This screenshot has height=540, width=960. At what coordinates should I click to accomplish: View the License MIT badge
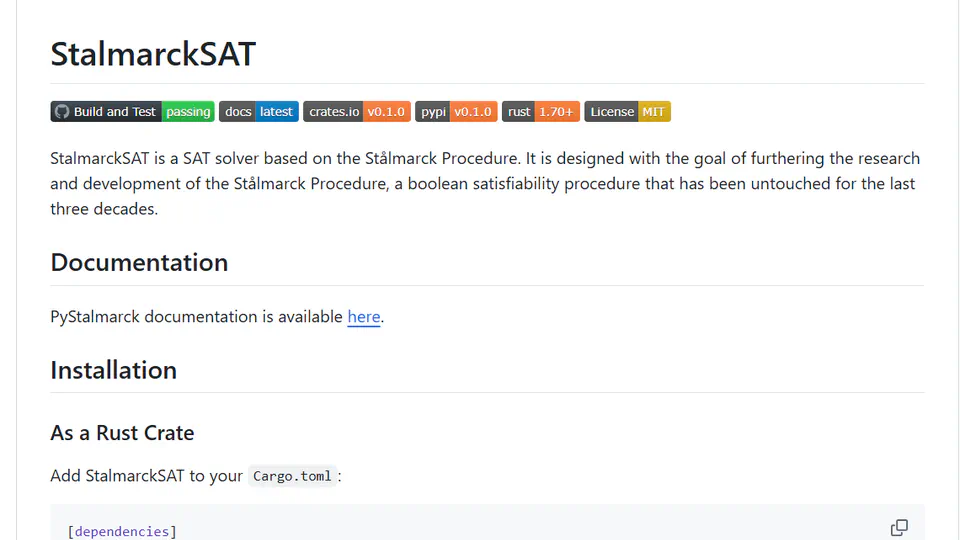pos(628,111)
